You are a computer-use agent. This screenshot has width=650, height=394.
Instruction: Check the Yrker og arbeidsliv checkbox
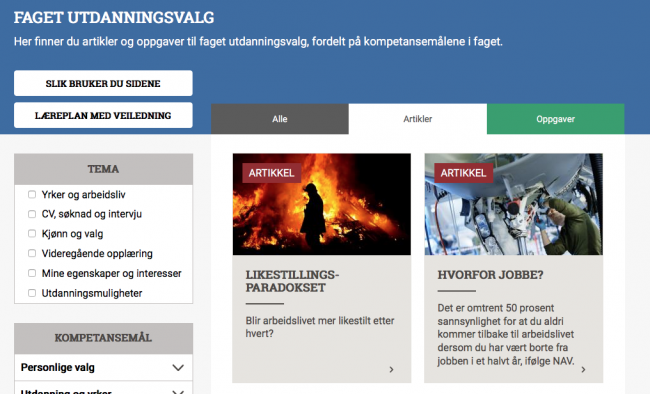pos(32,195)
